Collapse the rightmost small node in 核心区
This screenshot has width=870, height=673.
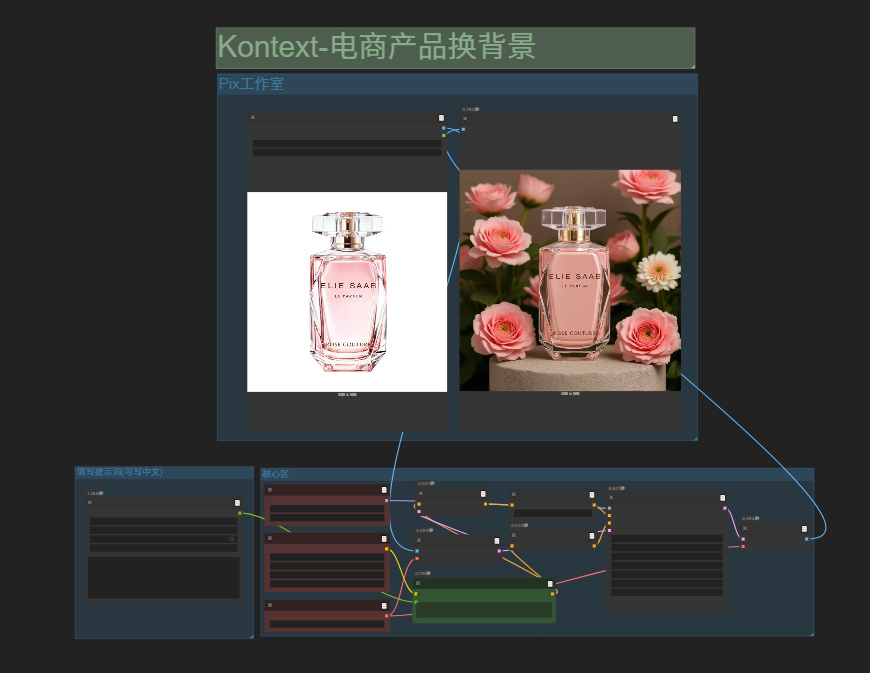(x=745, y=528)
